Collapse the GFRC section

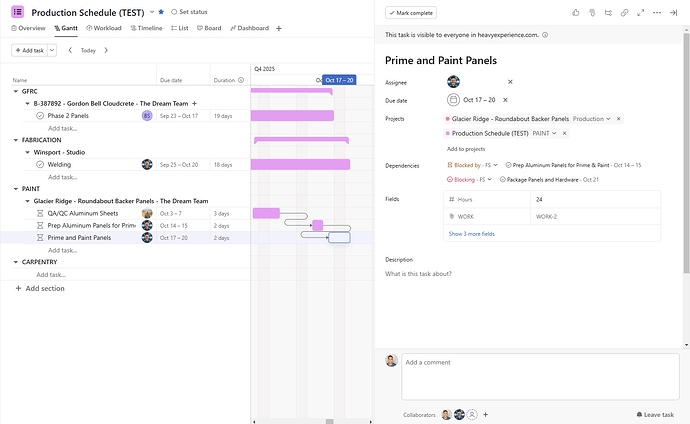(16, 91)
